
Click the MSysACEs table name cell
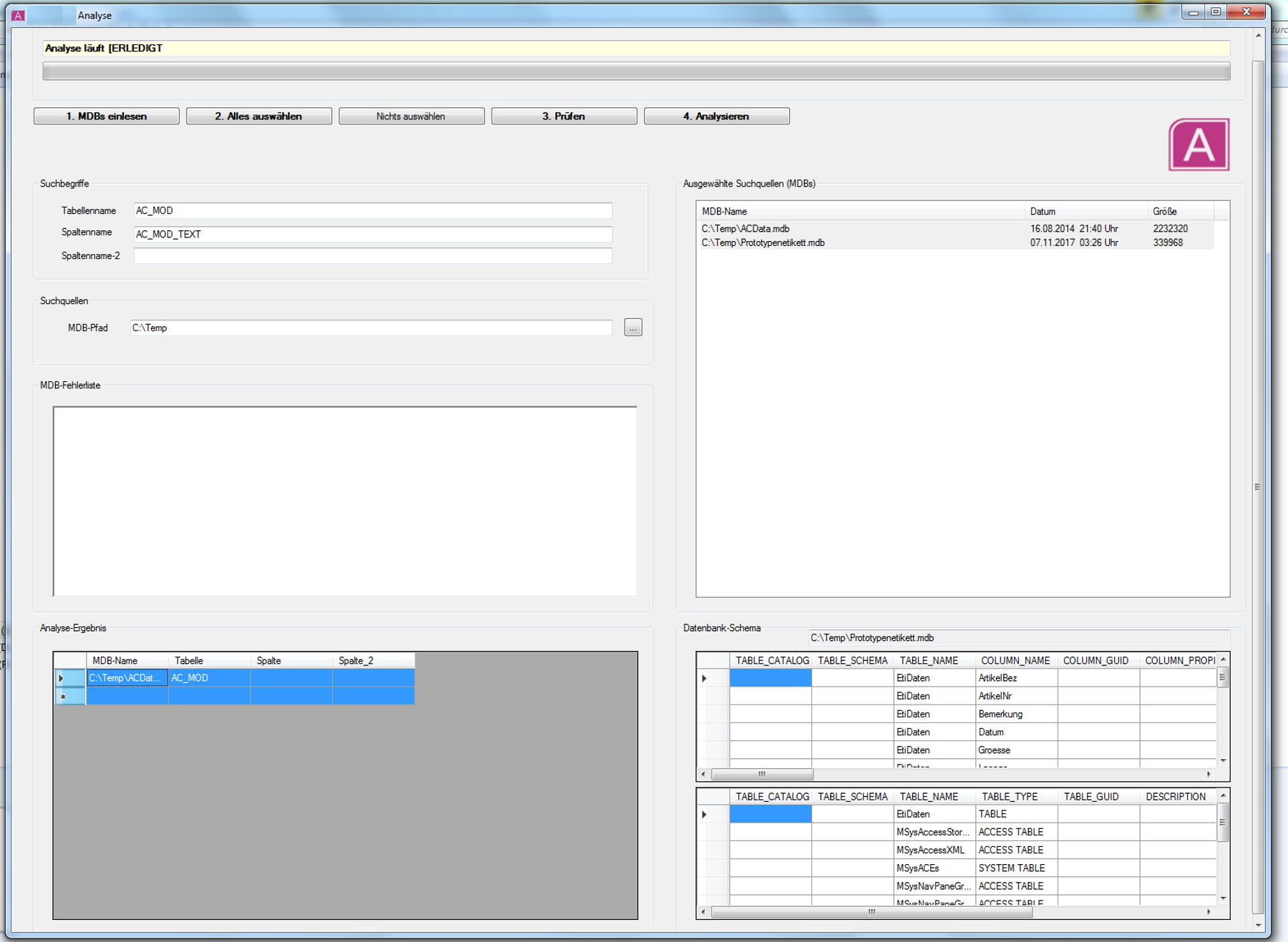[935, 868]
